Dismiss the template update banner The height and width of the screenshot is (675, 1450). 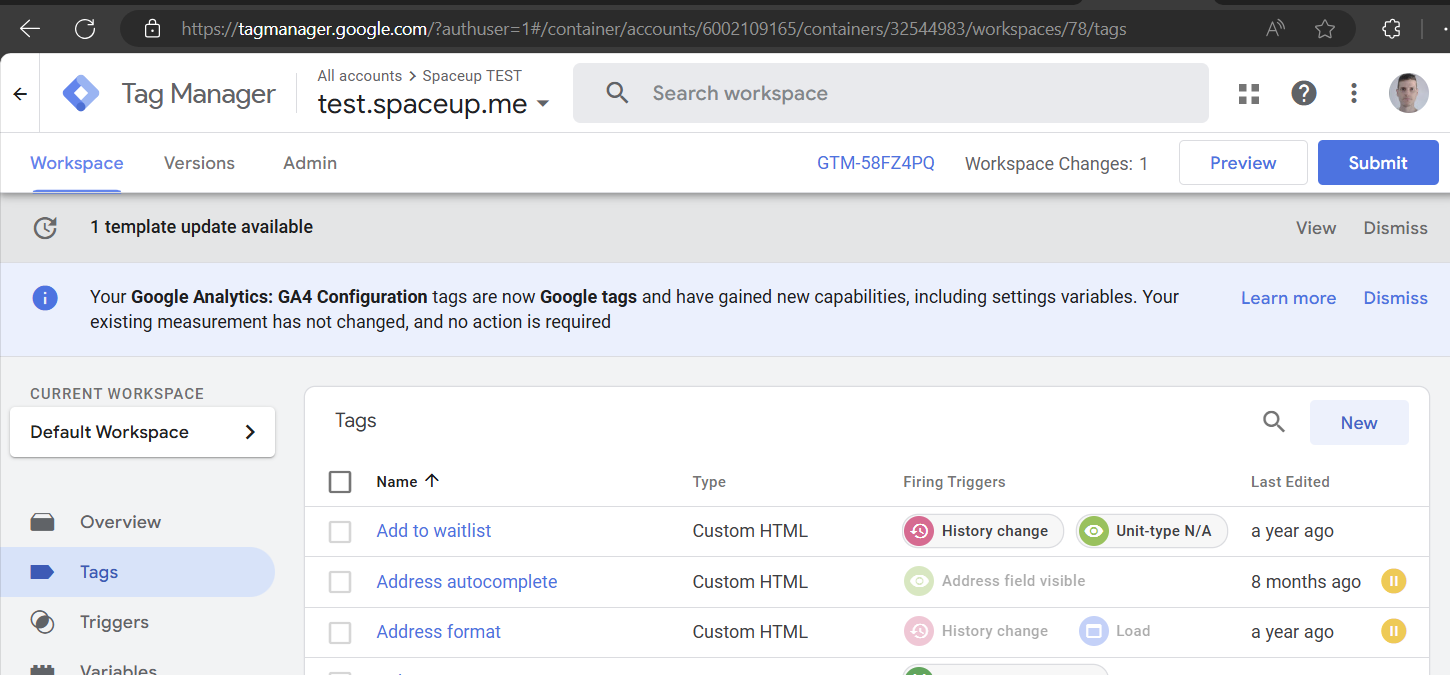click(1395, 228)
